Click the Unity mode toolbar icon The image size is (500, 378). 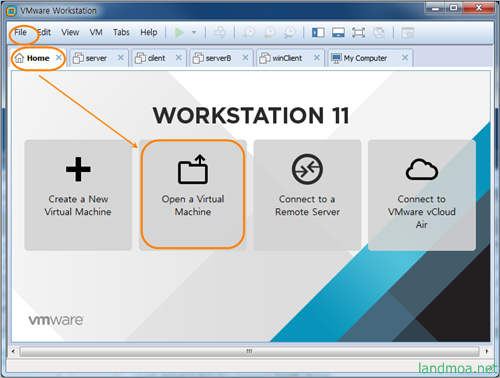click(379, 33)
